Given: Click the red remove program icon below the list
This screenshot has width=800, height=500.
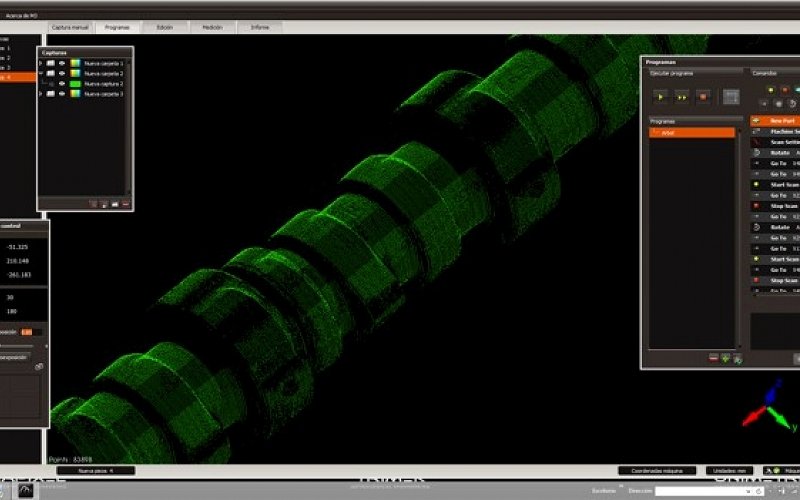Looking at the screenshot, I should pyautogui.click(x=713, y=357).
